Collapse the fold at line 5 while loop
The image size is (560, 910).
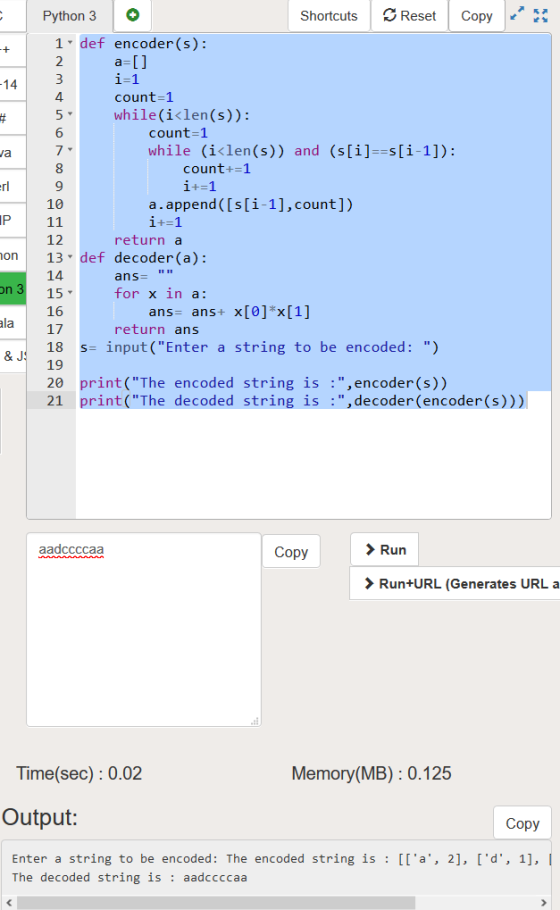coord(70,114)
